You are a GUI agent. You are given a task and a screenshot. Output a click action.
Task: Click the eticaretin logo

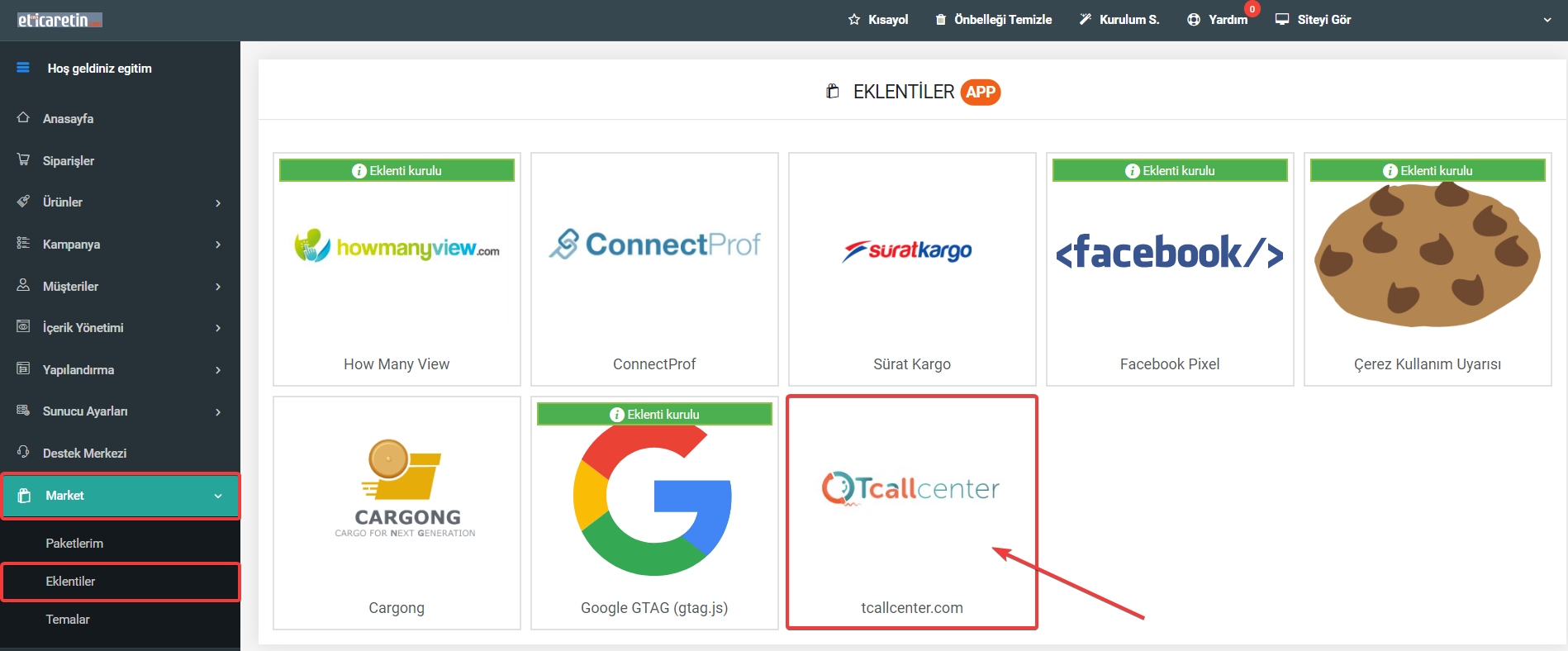click(x=59, y=20)
